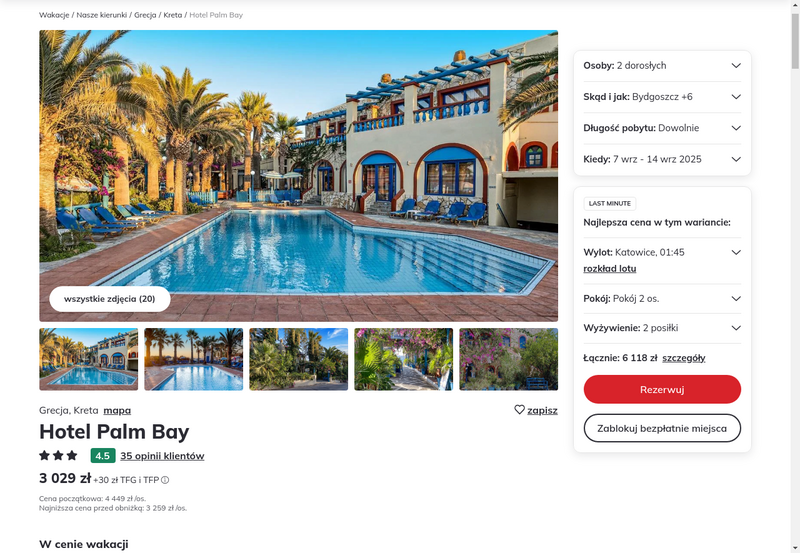Open the rozkład lotu link
This screenshot has width=800, height=553.
tap(610, 268)
